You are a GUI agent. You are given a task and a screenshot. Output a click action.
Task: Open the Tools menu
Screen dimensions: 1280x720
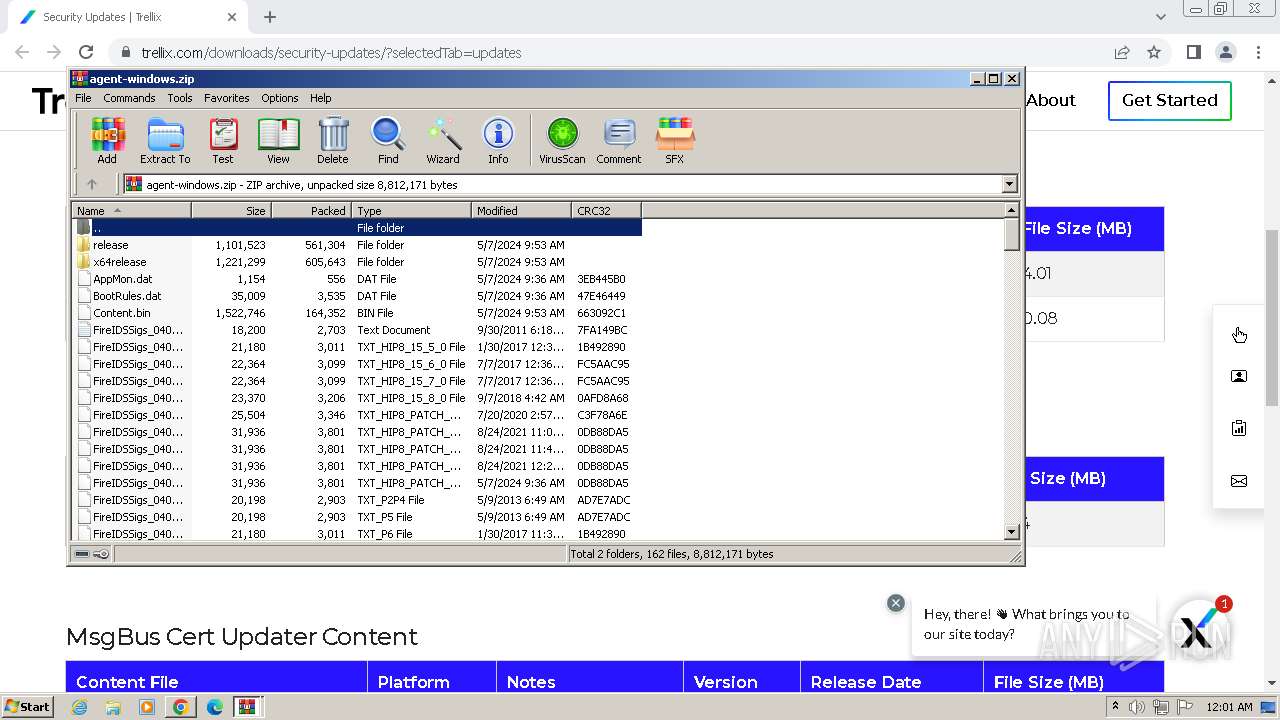(180, 98)
